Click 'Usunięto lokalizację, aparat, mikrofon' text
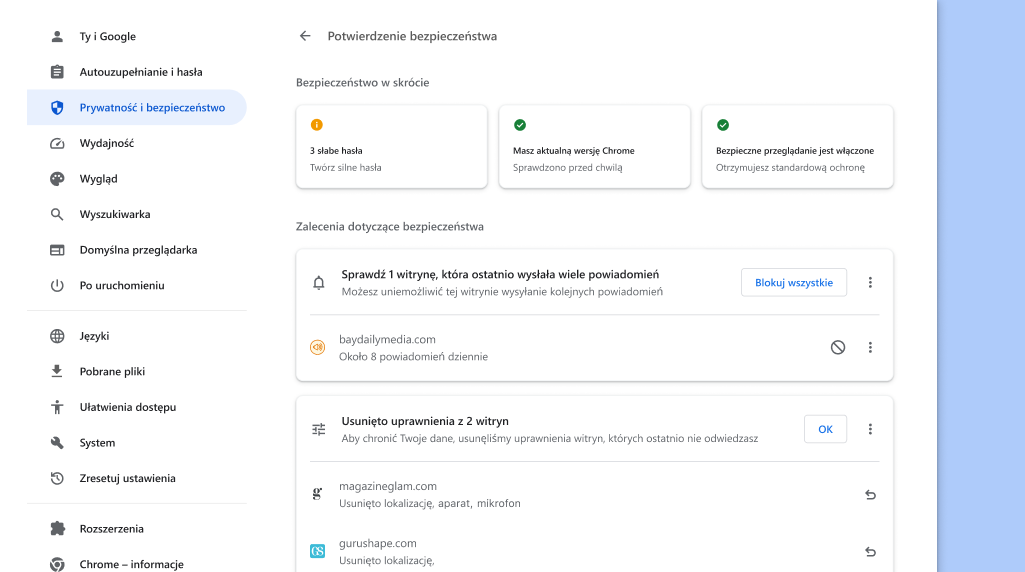 coord(429,503)
